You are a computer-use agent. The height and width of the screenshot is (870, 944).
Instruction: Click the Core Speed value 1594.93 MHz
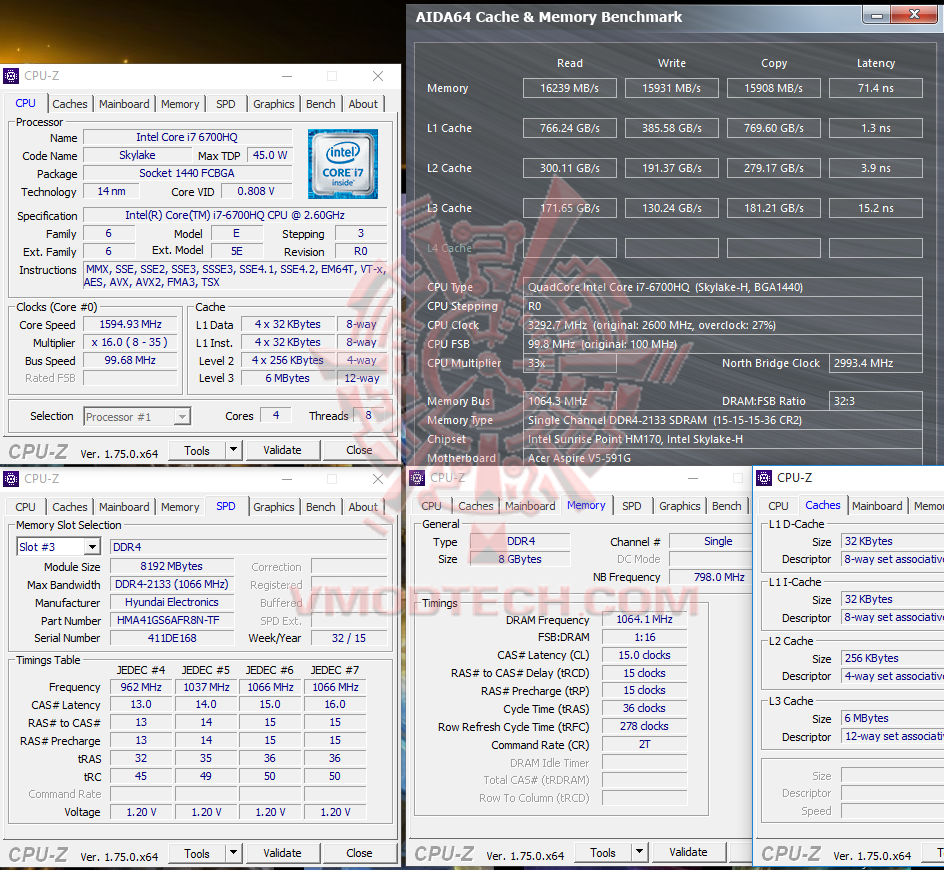tap(131, 324)
